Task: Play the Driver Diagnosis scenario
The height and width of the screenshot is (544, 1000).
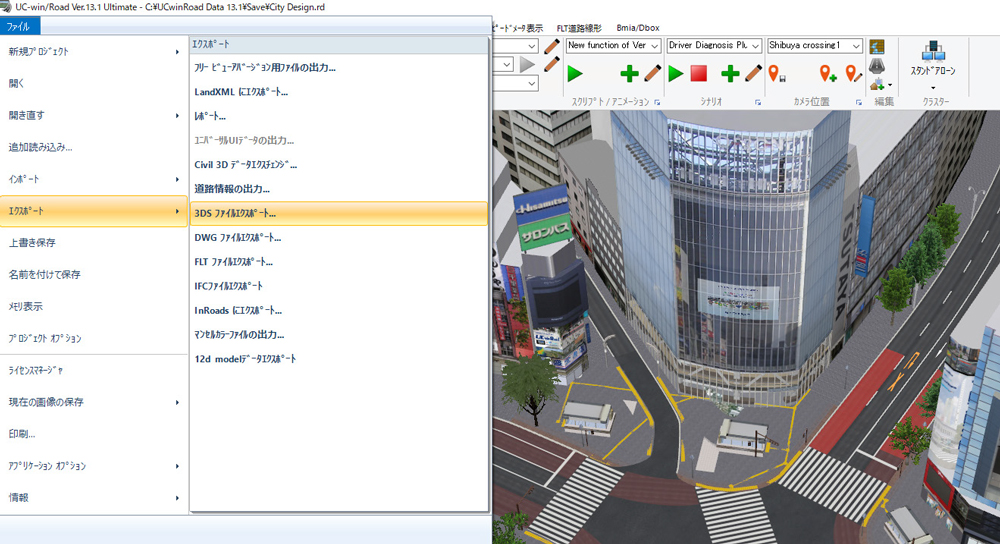Action: tap(675, 73)
